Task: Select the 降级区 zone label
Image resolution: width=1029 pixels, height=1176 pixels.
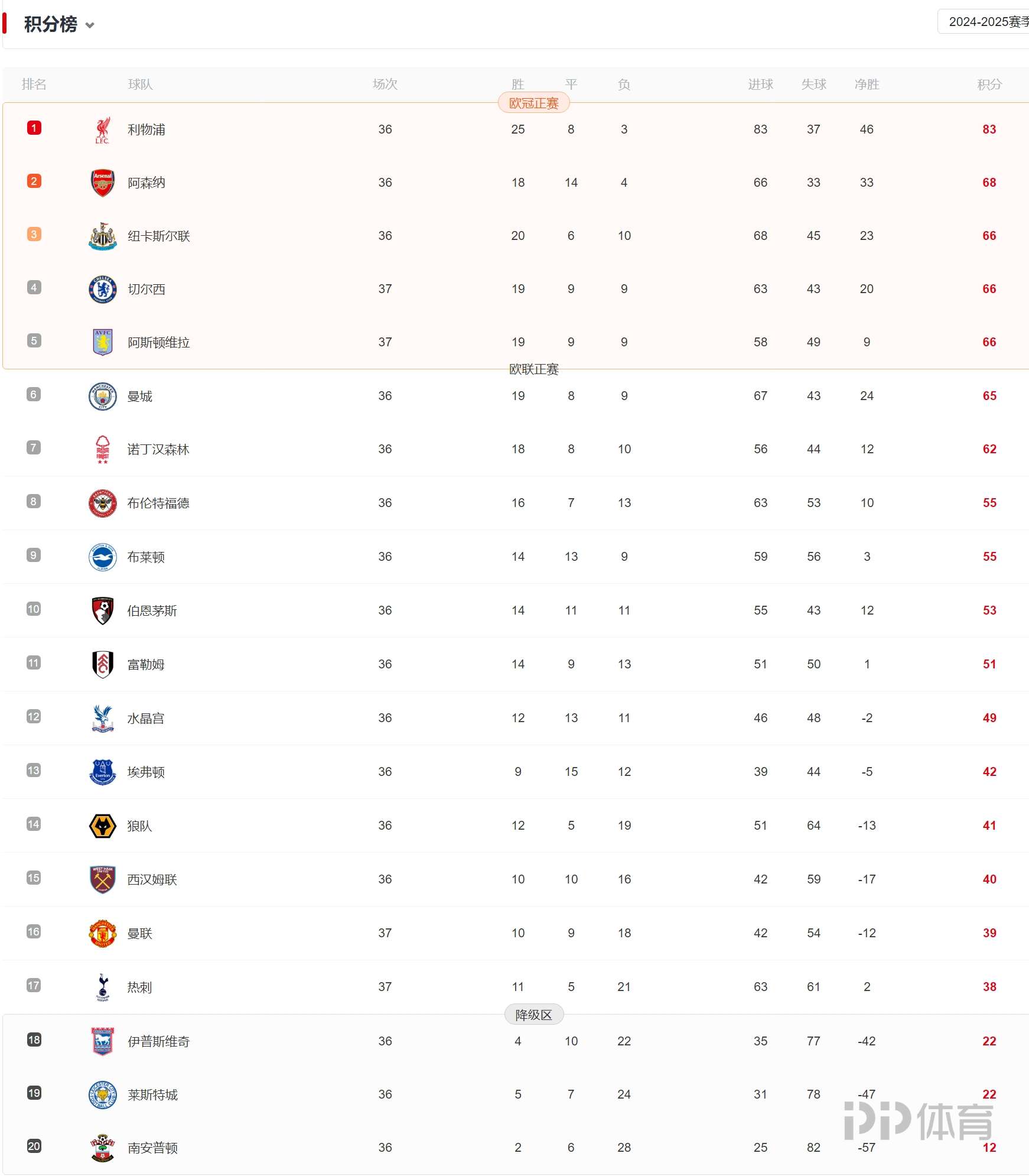Action: (534, 1015)
